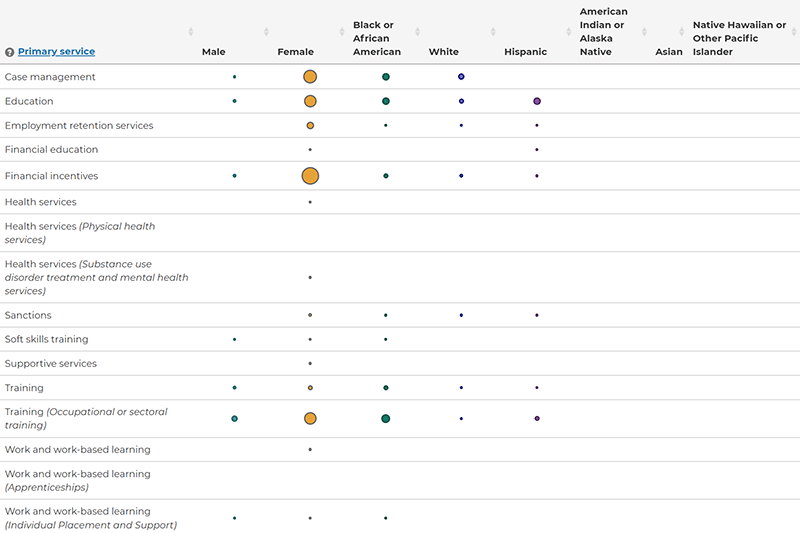Click the White column header
Image resolution: width=800 pixels, height=533 pixels.
click(x=443, y=52)
